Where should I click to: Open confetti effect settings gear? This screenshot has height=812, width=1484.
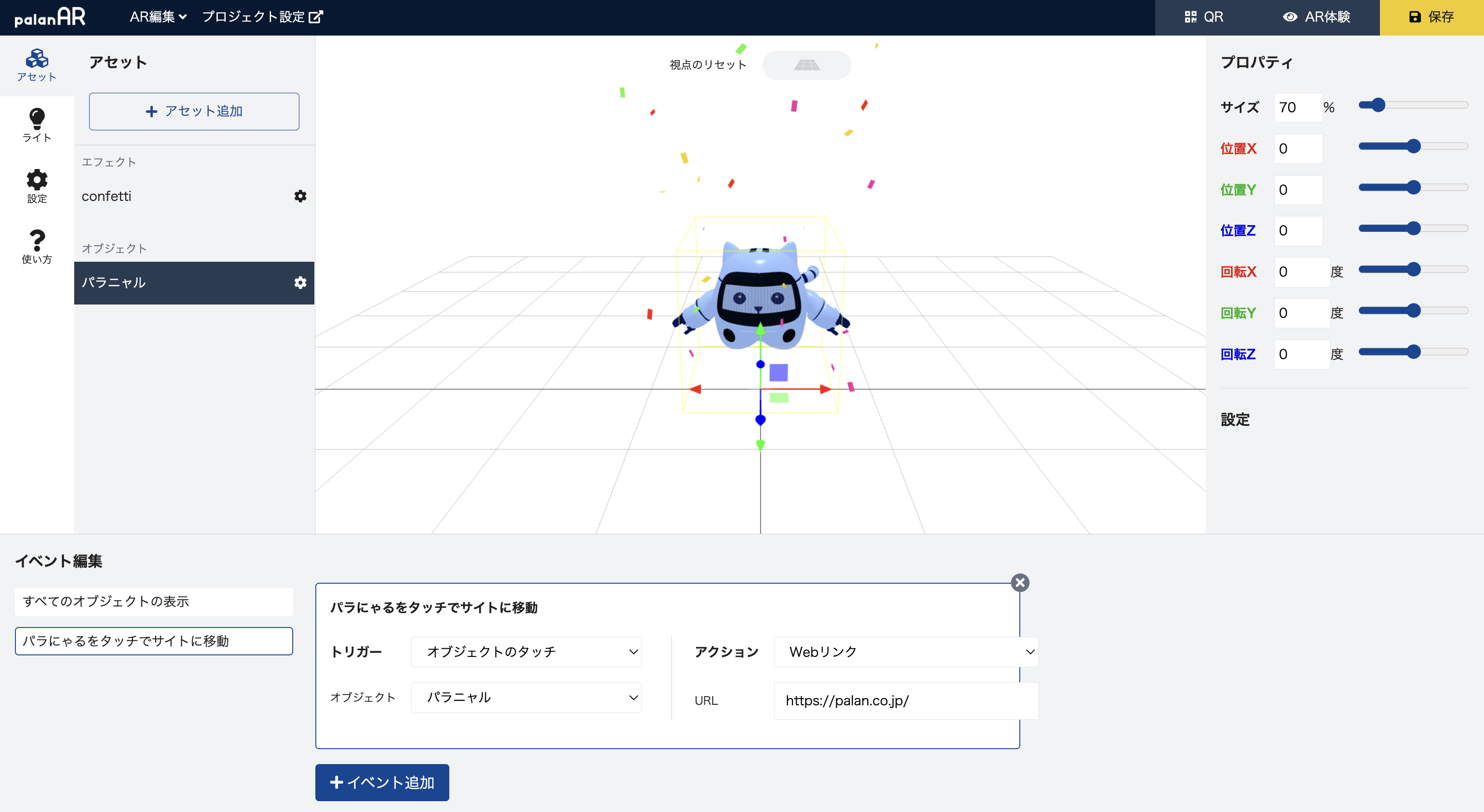point(300,196)
